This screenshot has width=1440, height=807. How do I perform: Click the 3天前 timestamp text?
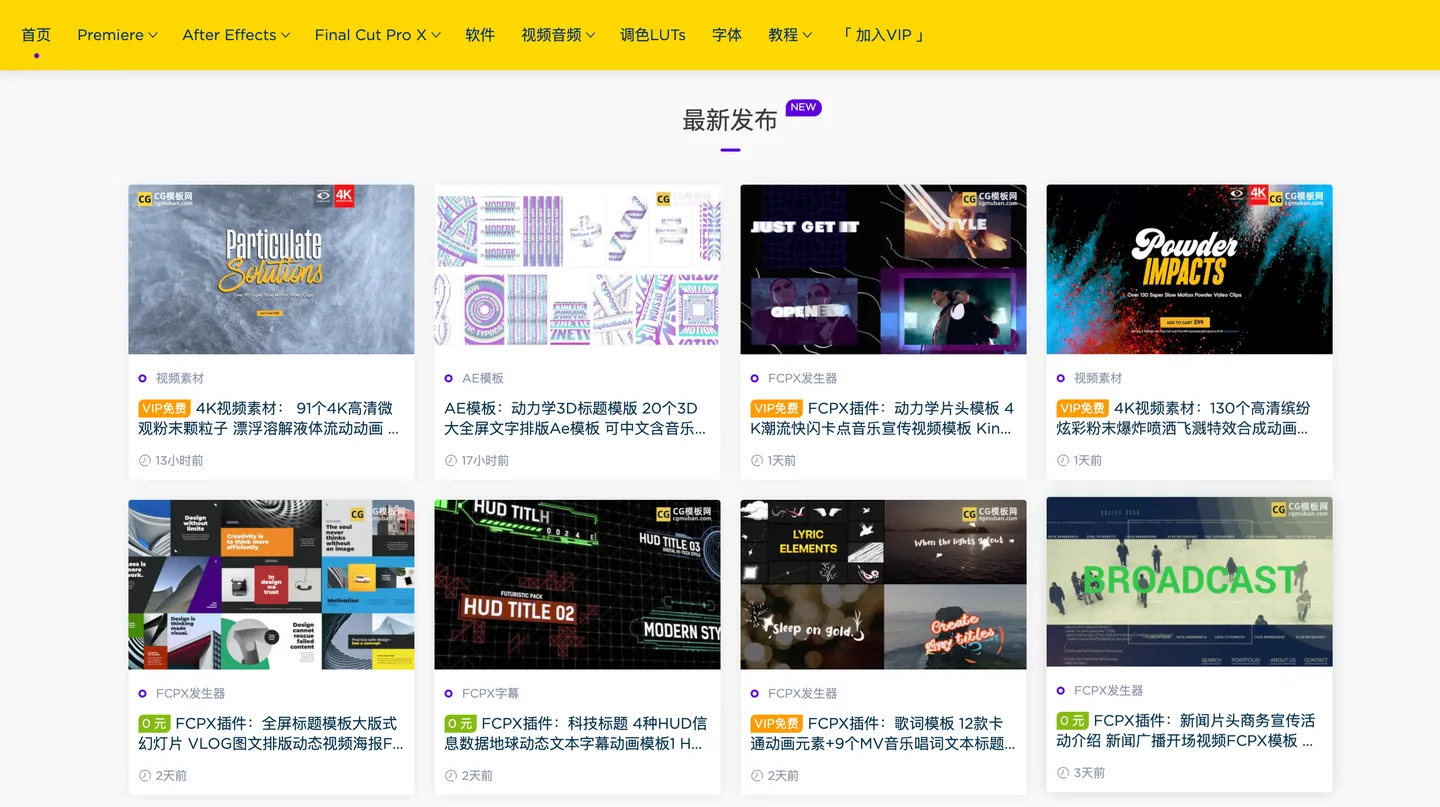(1089, 773)
